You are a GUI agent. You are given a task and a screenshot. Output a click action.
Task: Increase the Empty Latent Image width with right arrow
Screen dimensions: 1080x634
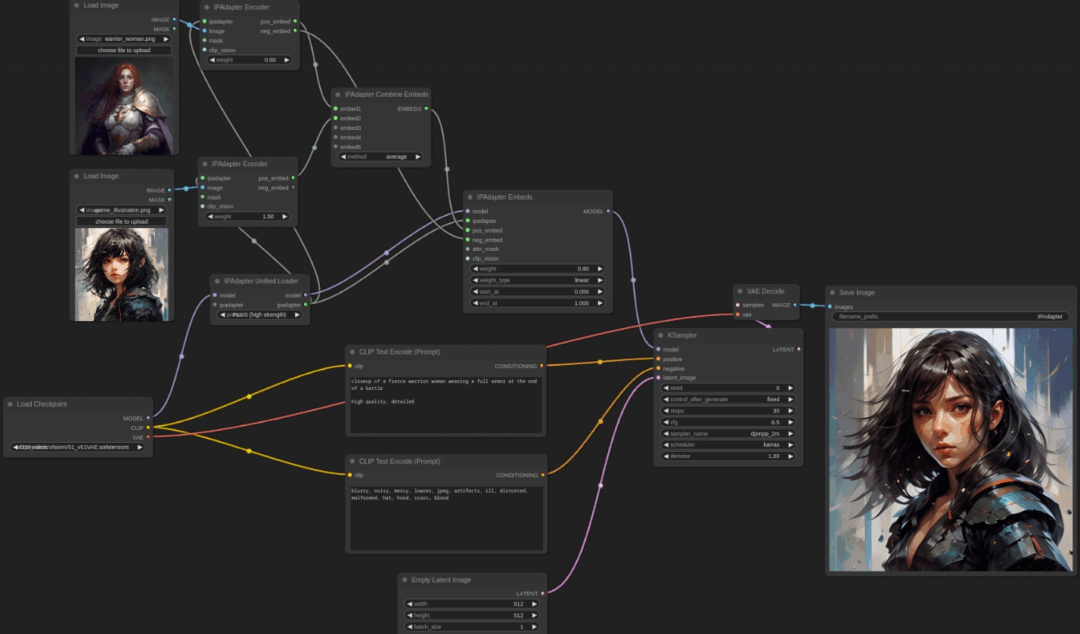tap(534, 604)
